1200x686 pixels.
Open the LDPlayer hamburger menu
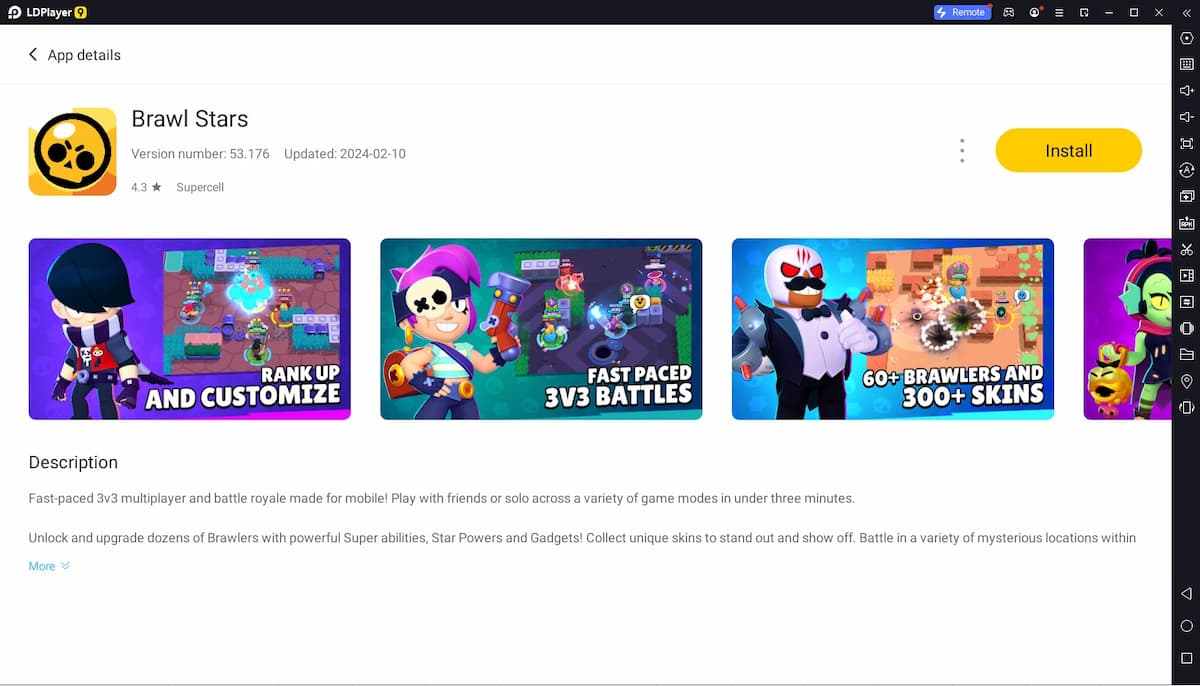[1058, 12]
